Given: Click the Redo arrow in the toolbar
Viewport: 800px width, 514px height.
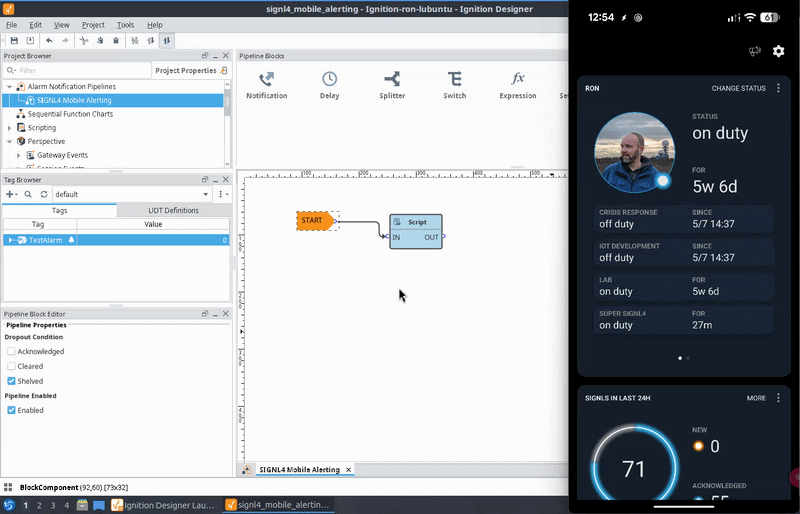Looking at the screenshot, I should tap(65, 40).
